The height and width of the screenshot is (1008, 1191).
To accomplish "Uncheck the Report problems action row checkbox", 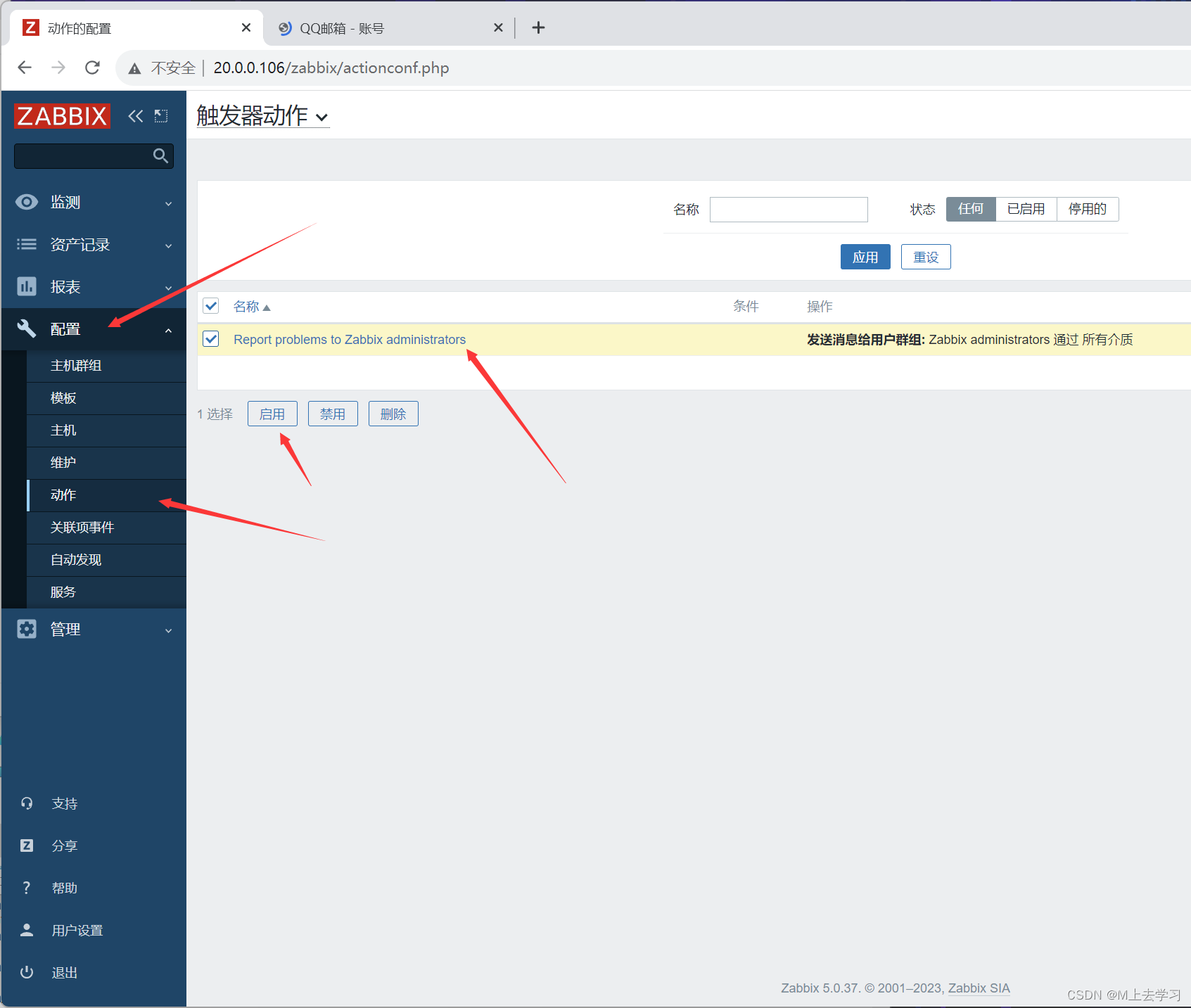I will [x=211, y=339].
